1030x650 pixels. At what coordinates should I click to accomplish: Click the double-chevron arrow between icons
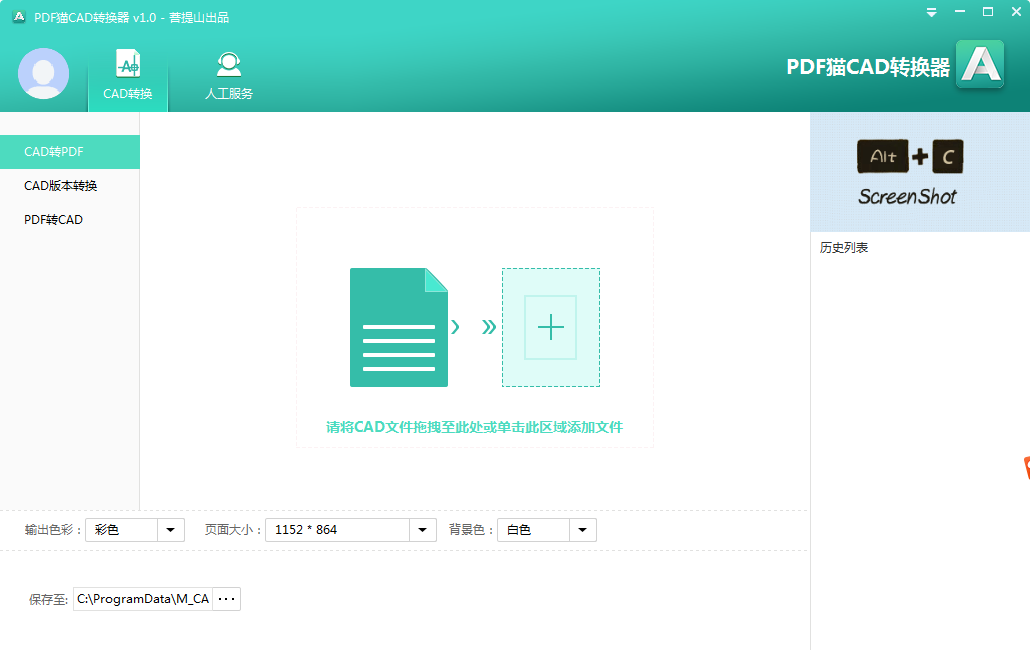click(x=488, y=326)
